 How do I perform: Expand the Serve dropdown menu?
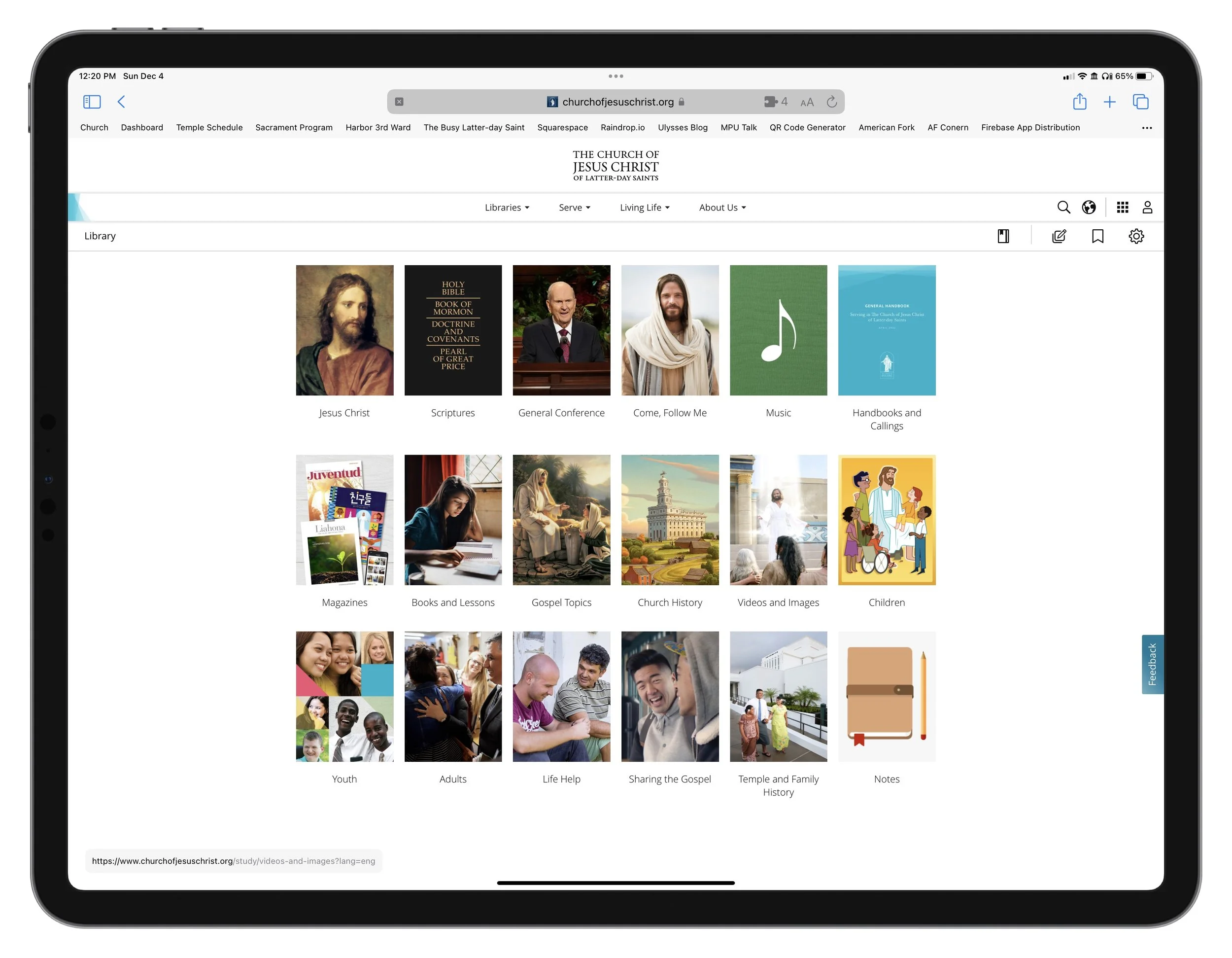[x=574, y=207]
